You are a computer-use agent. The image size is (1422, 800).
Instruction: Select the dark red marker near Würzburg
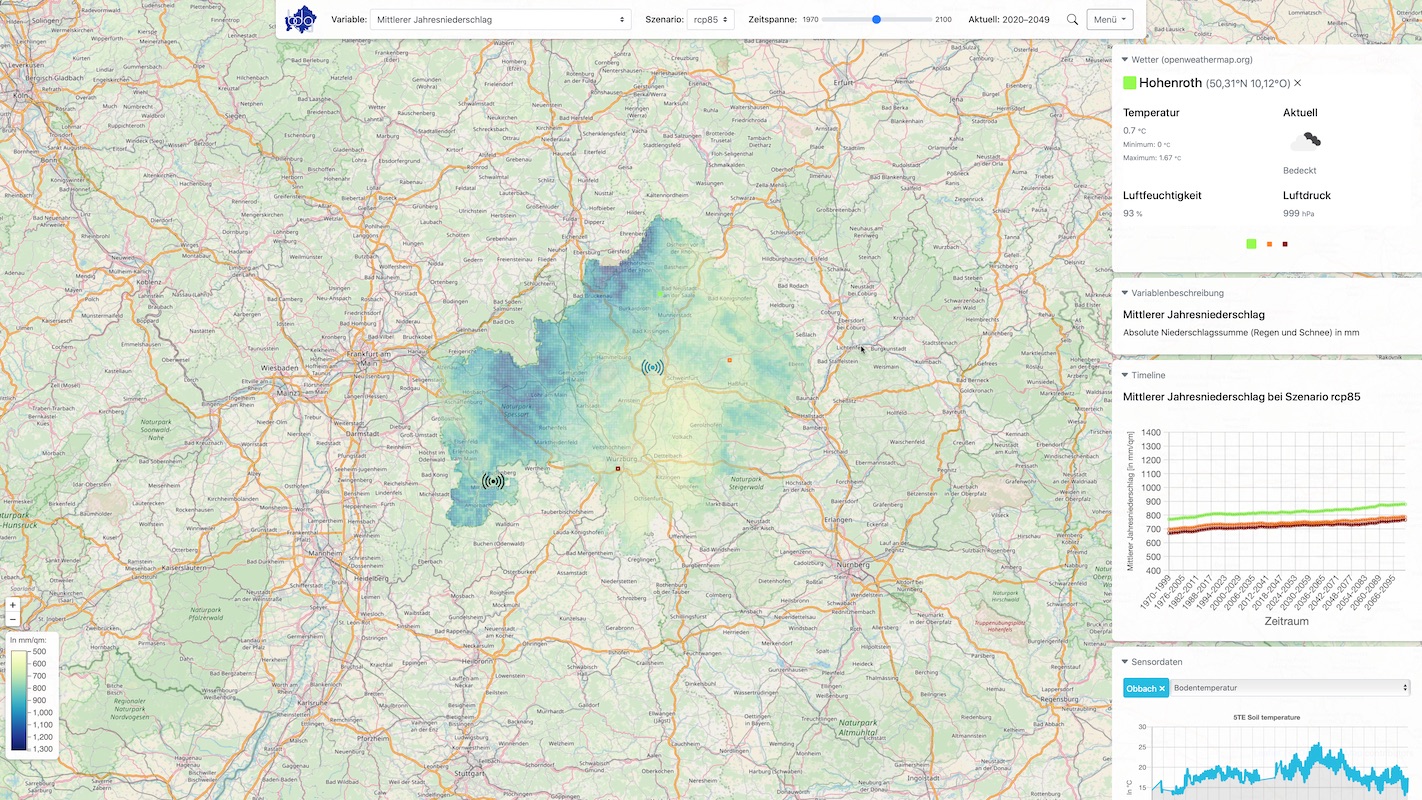[618, 468]
